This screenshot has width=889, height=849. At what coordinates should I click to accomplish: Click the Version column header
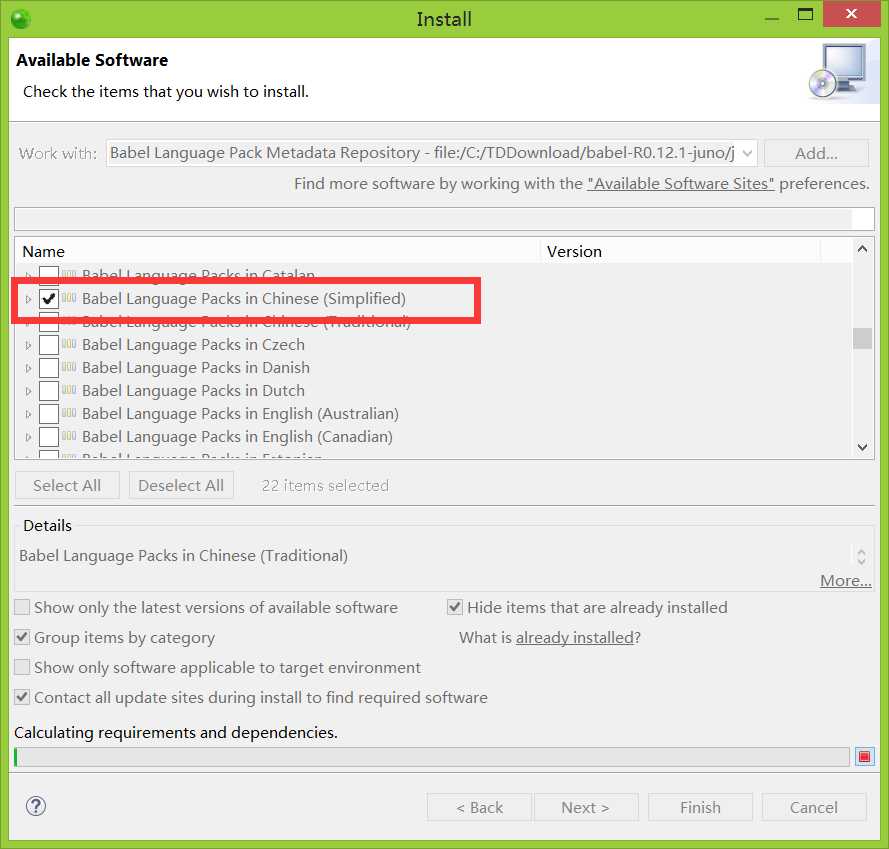680,251
